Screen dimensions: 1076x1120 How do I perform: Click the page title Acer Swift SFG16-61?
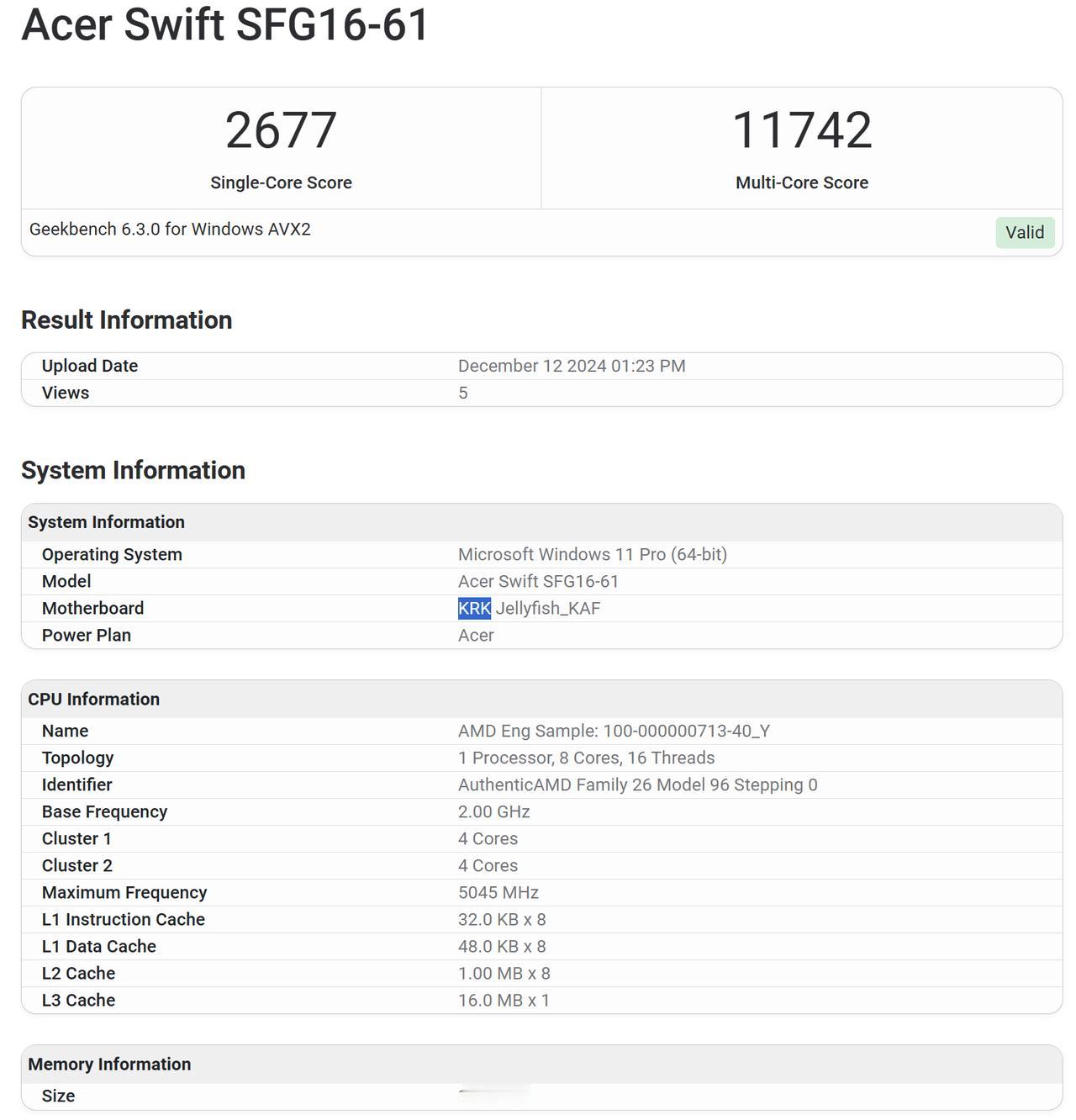[225, 24]
